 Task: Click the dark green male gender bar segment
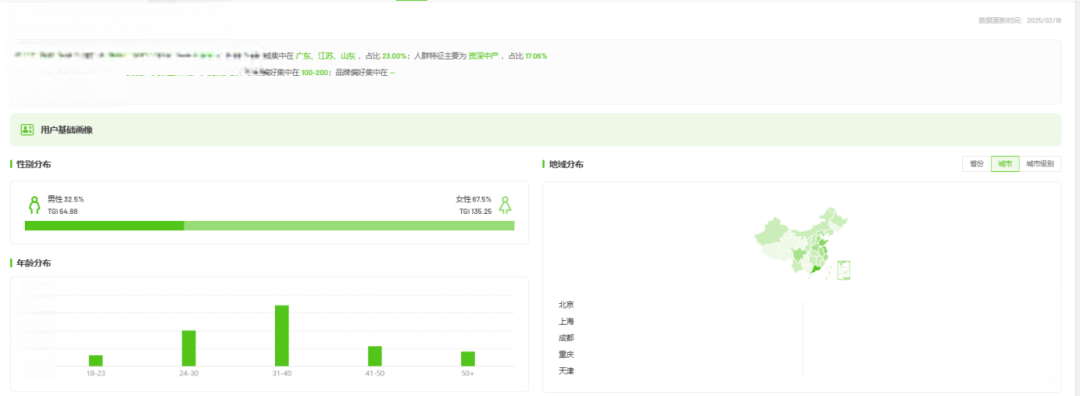104,226
